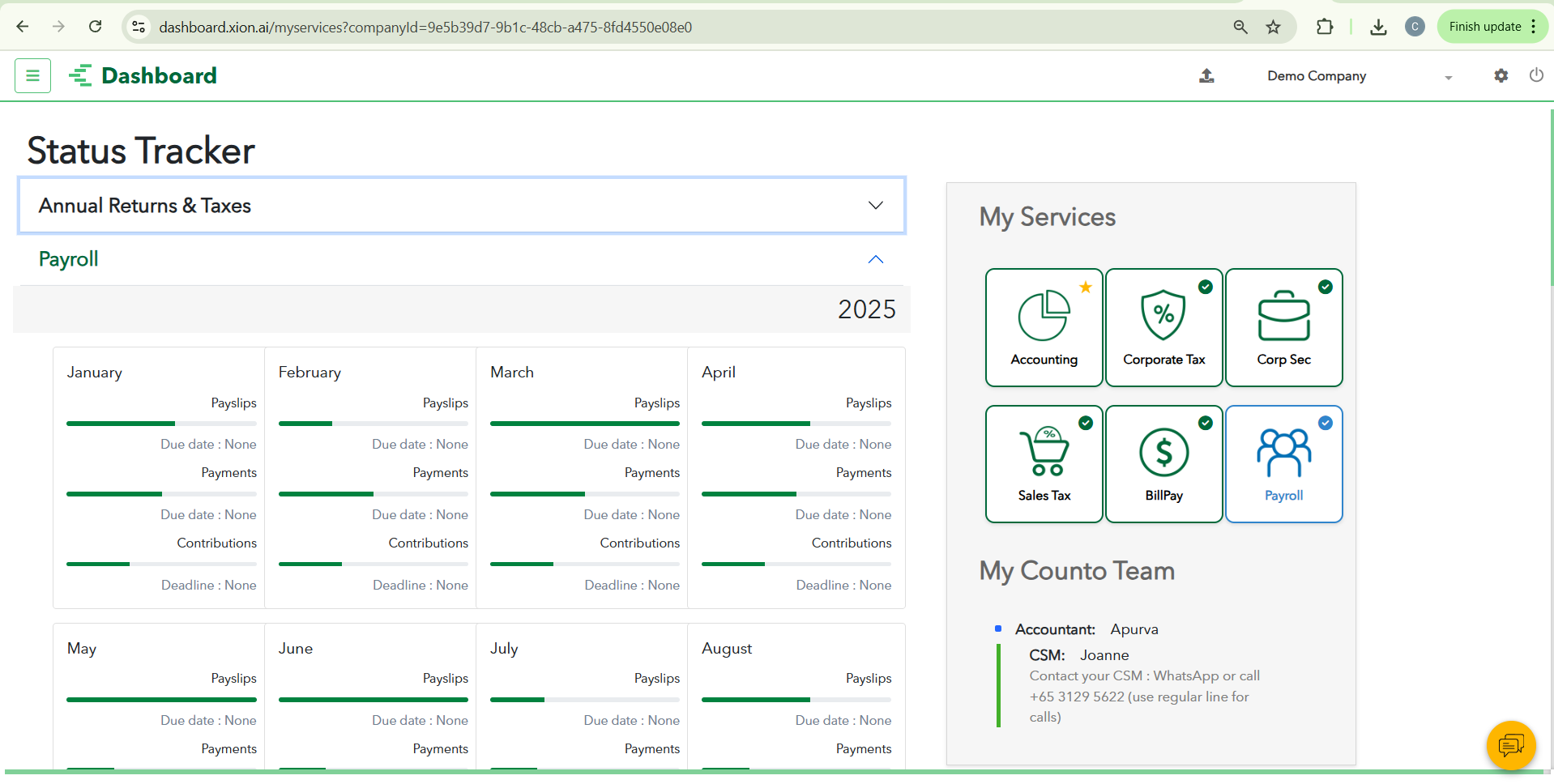This screenshot has width=1554, height=784.
Task: Select the Accounting service tile
Action: [x=1044, y=327]
